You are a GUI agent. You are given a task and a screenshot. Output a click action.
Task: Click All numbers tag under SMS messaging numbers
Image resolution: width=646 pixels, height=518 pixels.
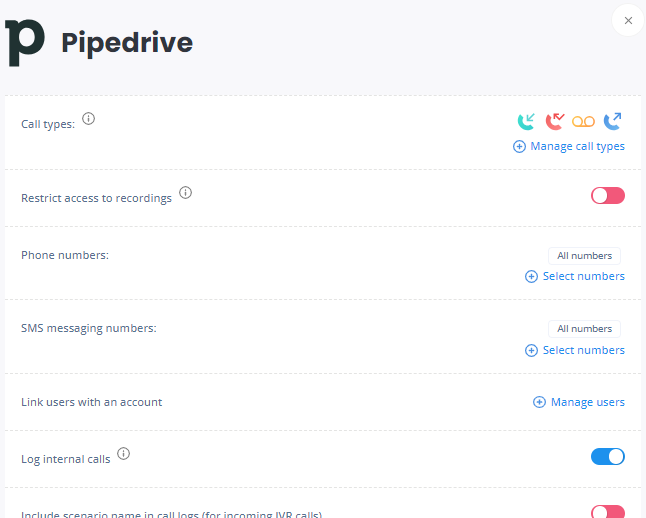tap(584, 329)
